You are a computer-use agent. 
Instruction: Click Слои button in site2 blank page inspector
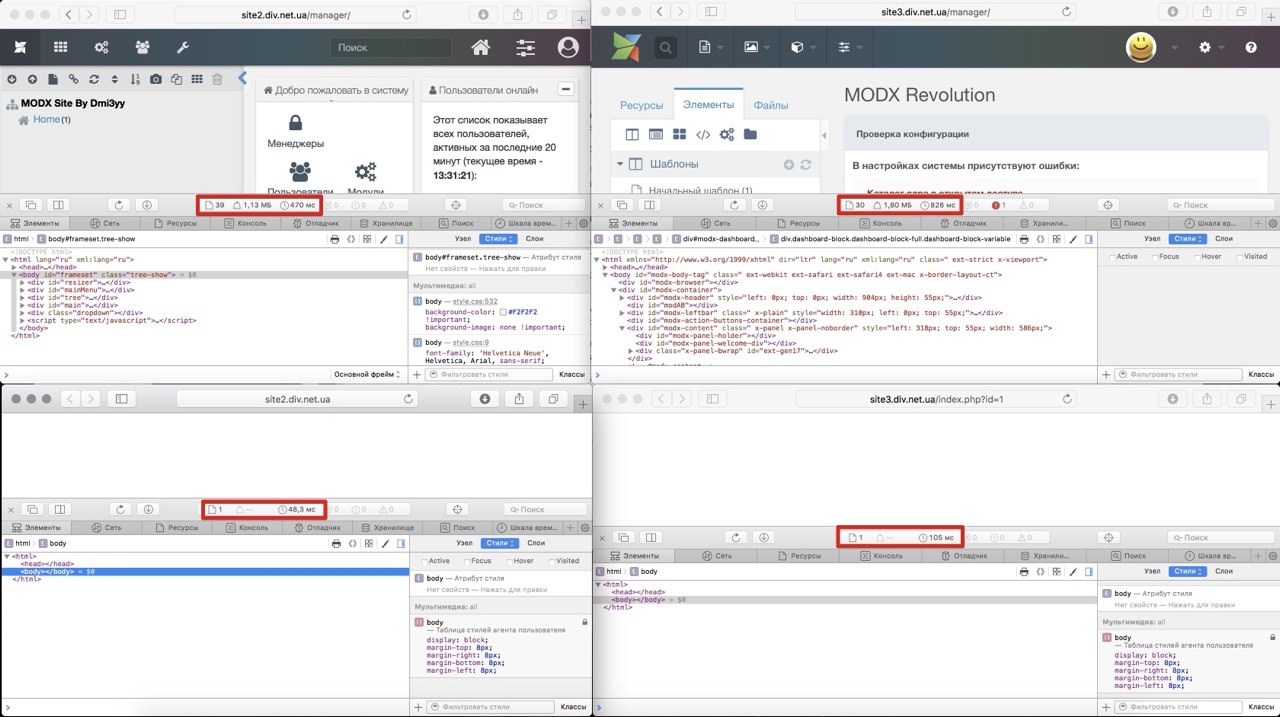[x=536, y=543]
